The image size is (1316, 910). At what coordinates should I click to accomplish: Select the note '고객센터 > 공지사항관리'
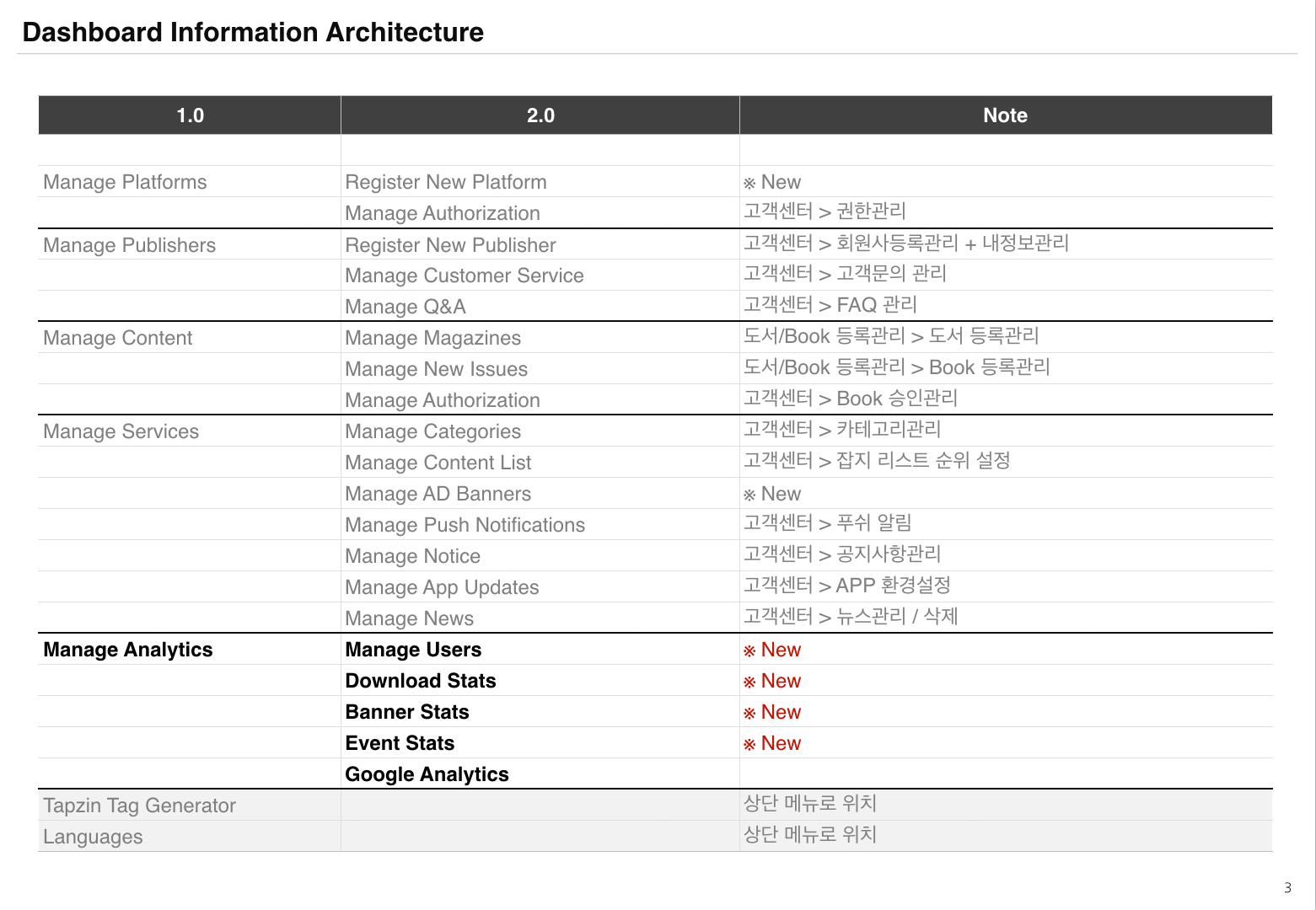[x=842, y=554]
